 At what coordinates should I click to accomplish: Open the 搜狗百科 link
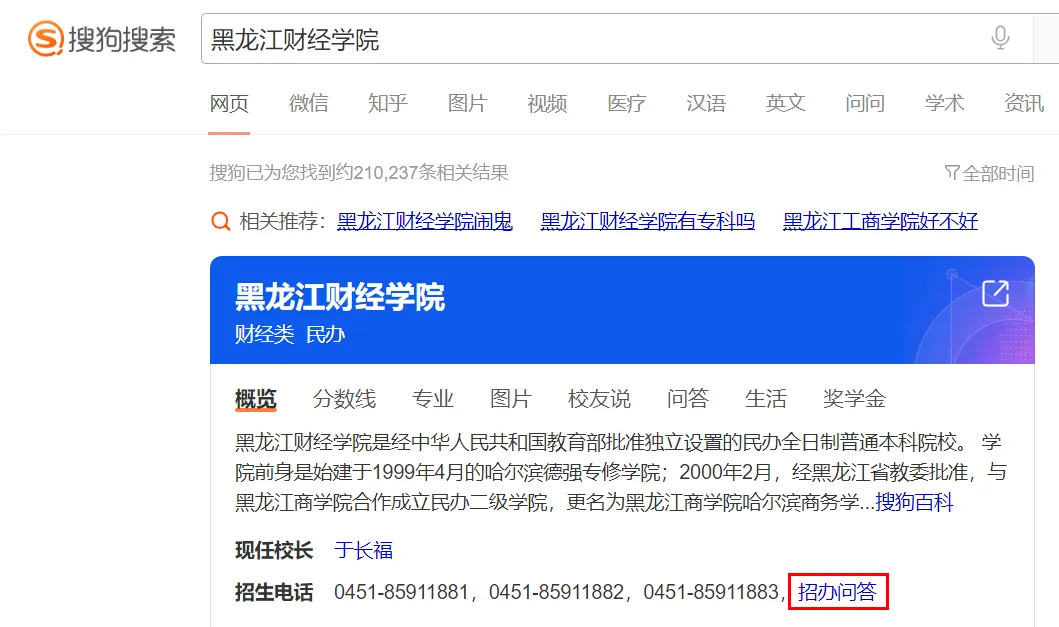915,502
